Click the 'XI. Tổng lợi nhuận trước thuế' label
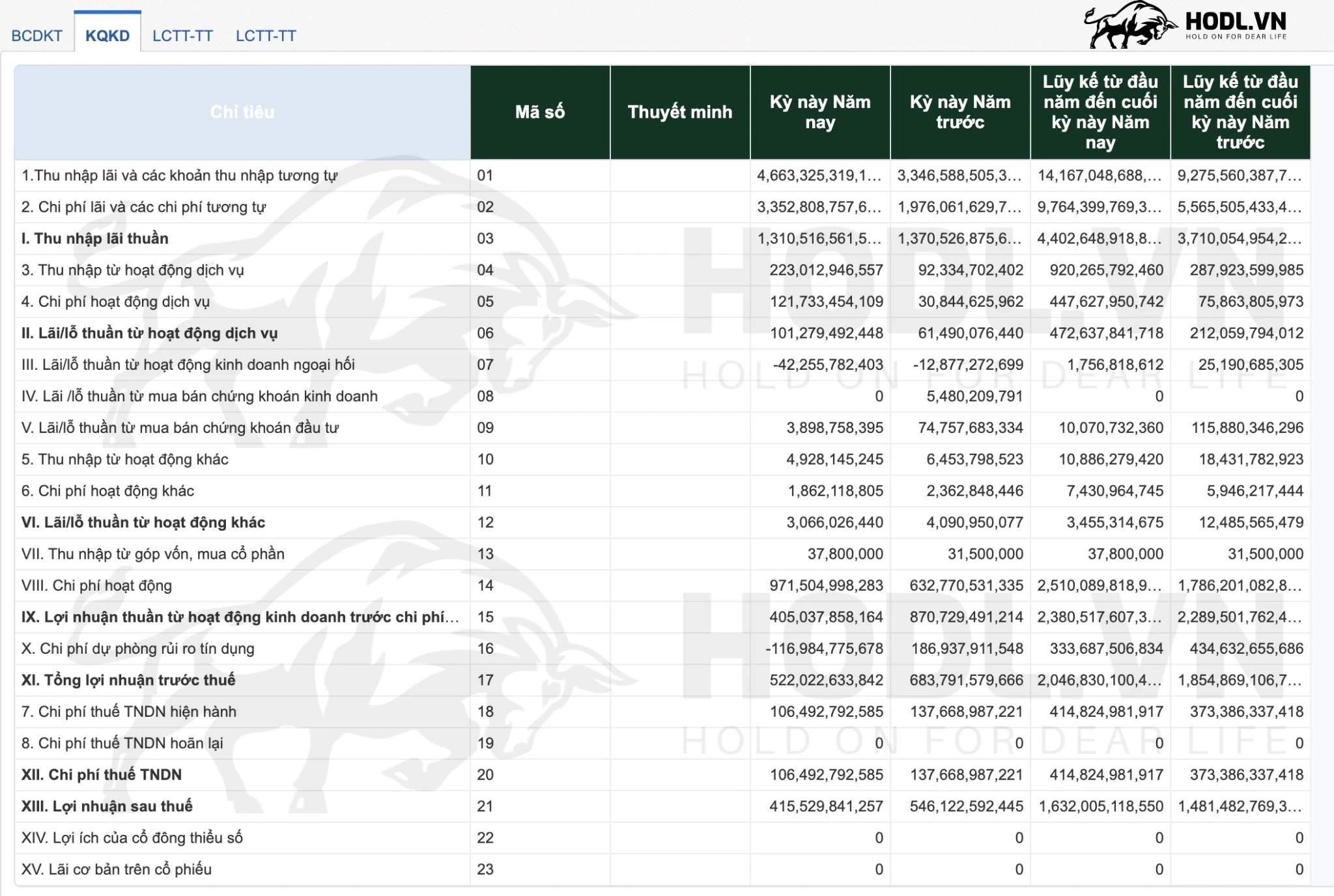 click(x=128, y=680)
